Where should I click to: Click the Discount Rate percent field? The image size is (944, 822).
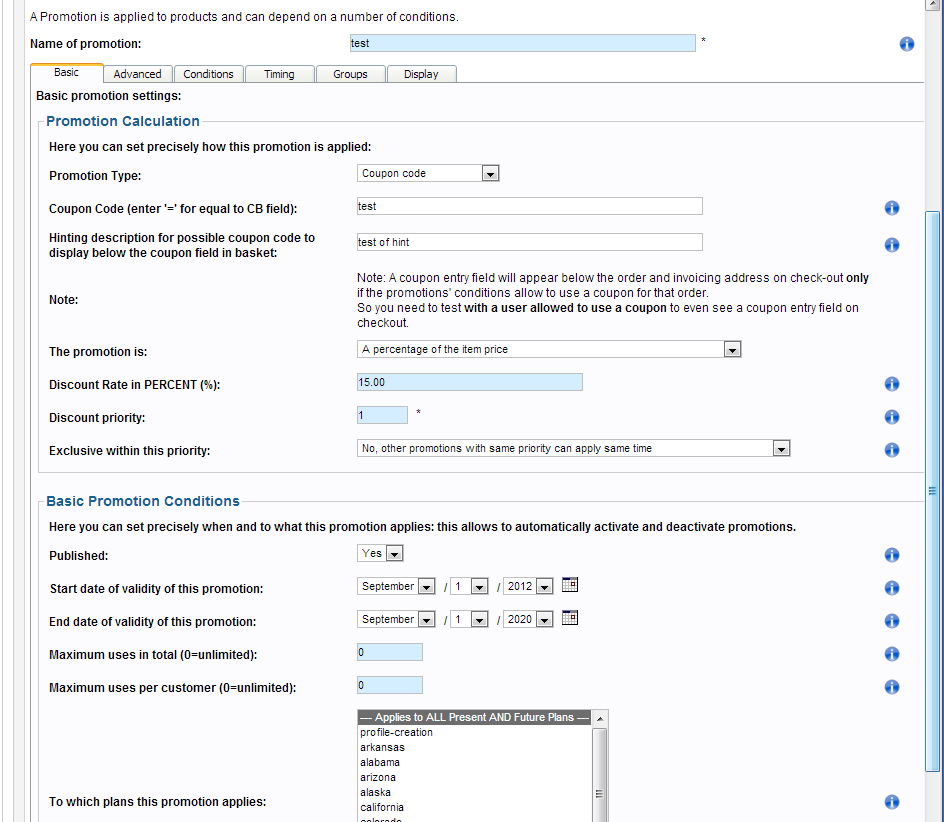pos(470,382)
